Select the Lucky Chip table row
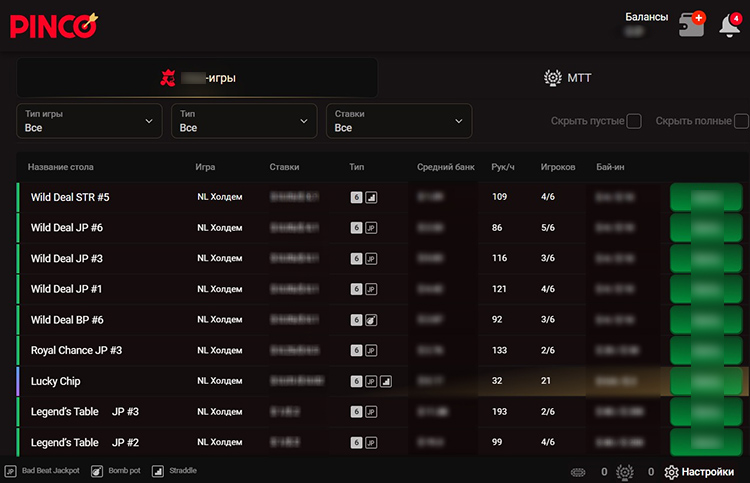Image resolution: width=750 pixels, height=483 pixels. tap(56, 381)
